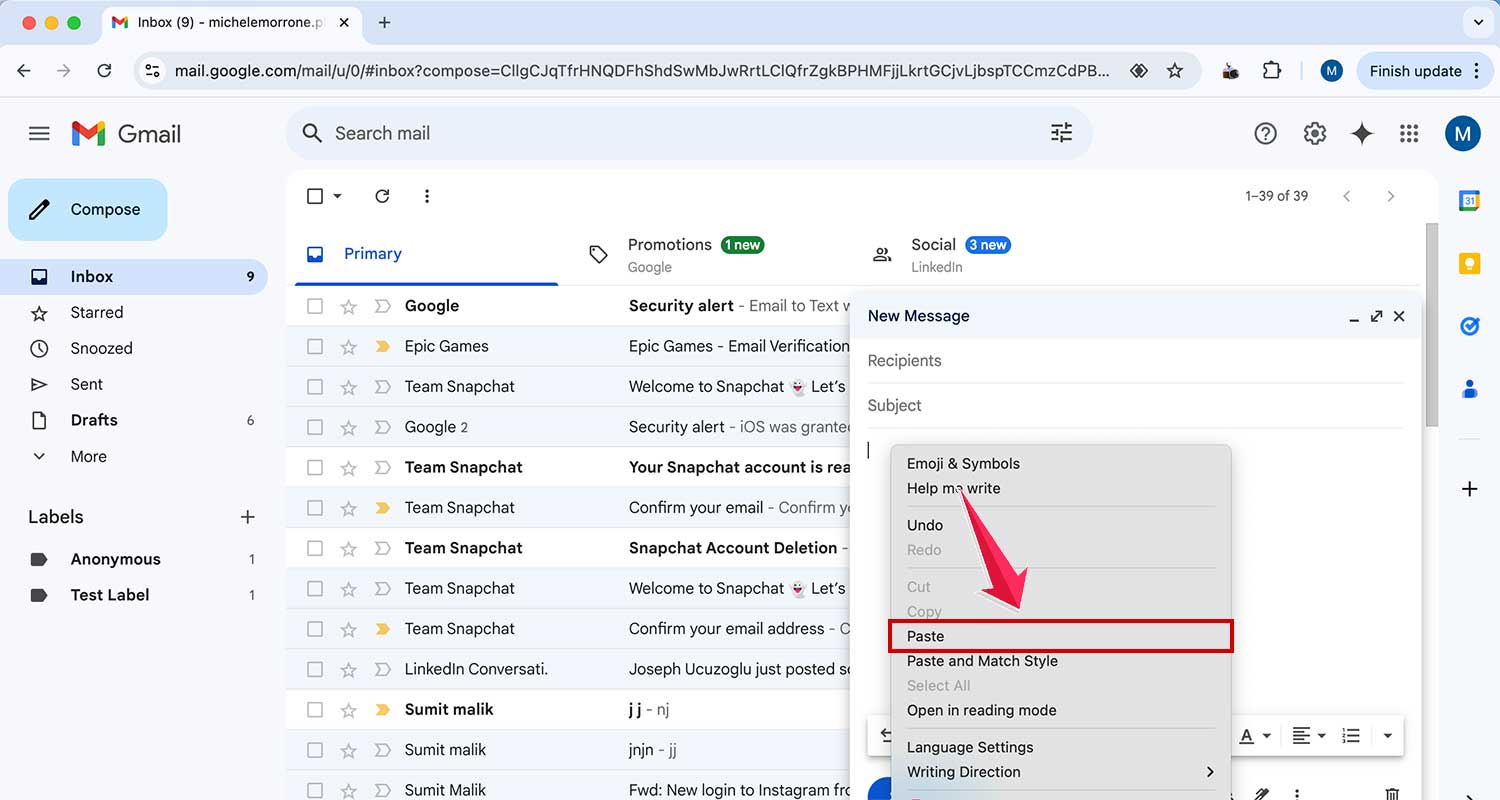Refresh the inbox with the refresh icon
The image size is (1500, 800).
382,196
